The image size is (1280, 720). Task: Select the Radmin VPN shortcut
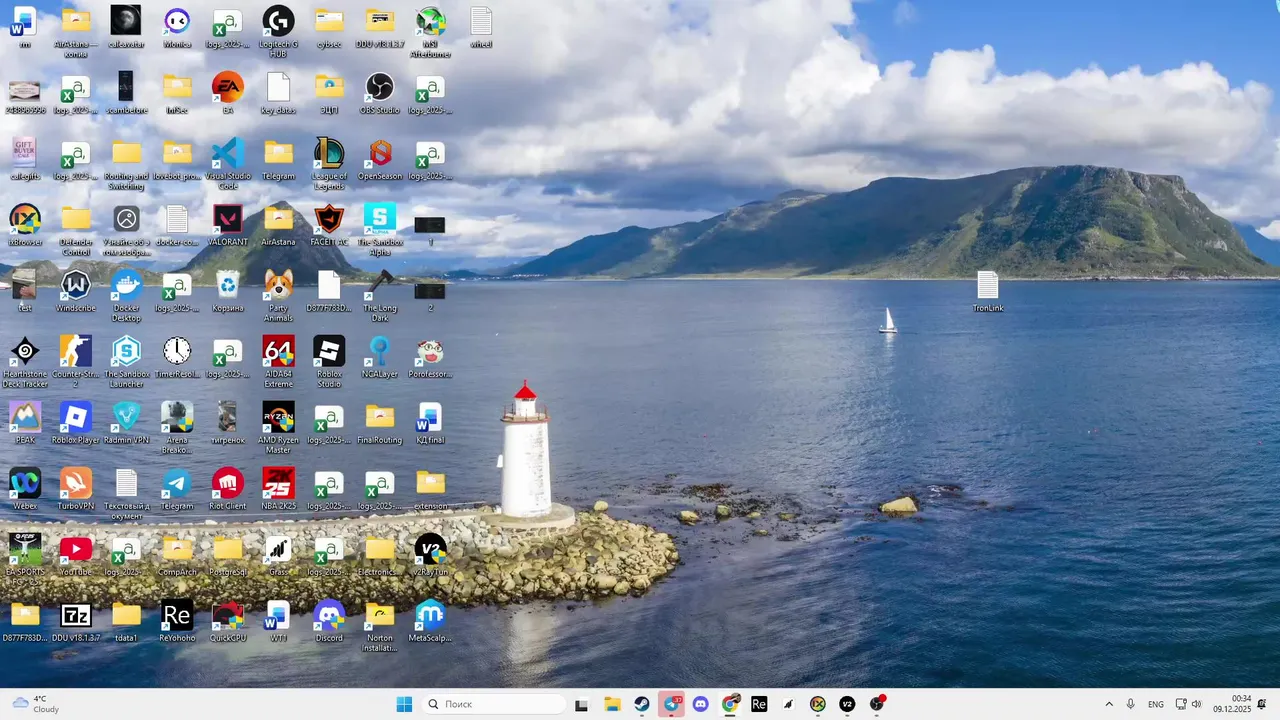coord(126,423)
